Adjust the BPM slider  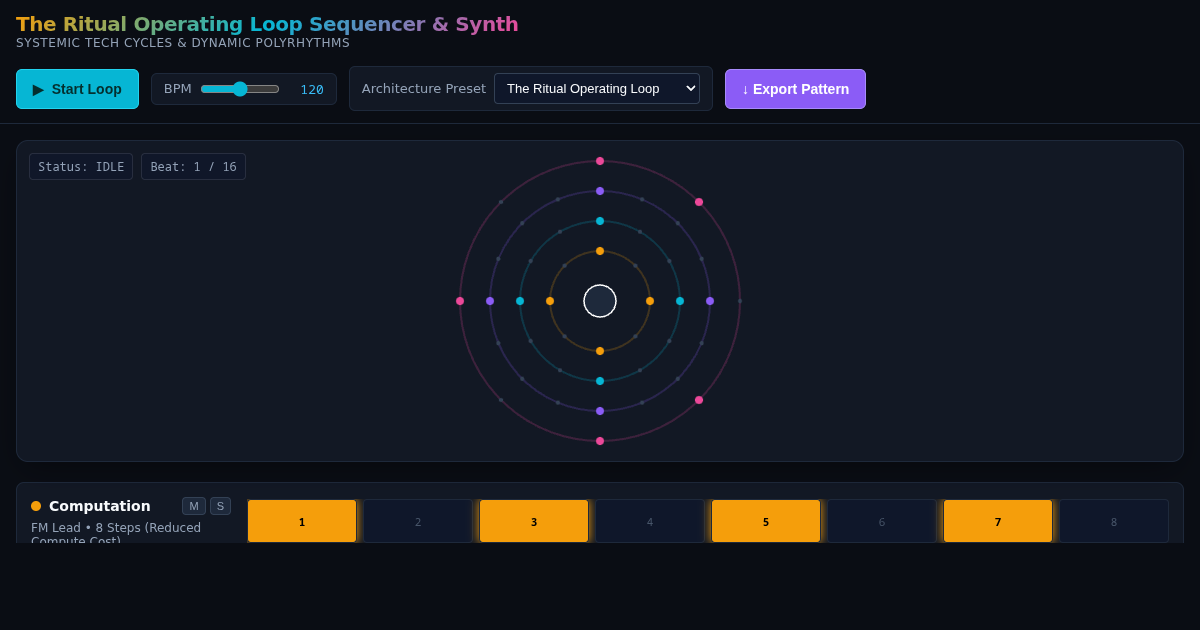(240, 89)
